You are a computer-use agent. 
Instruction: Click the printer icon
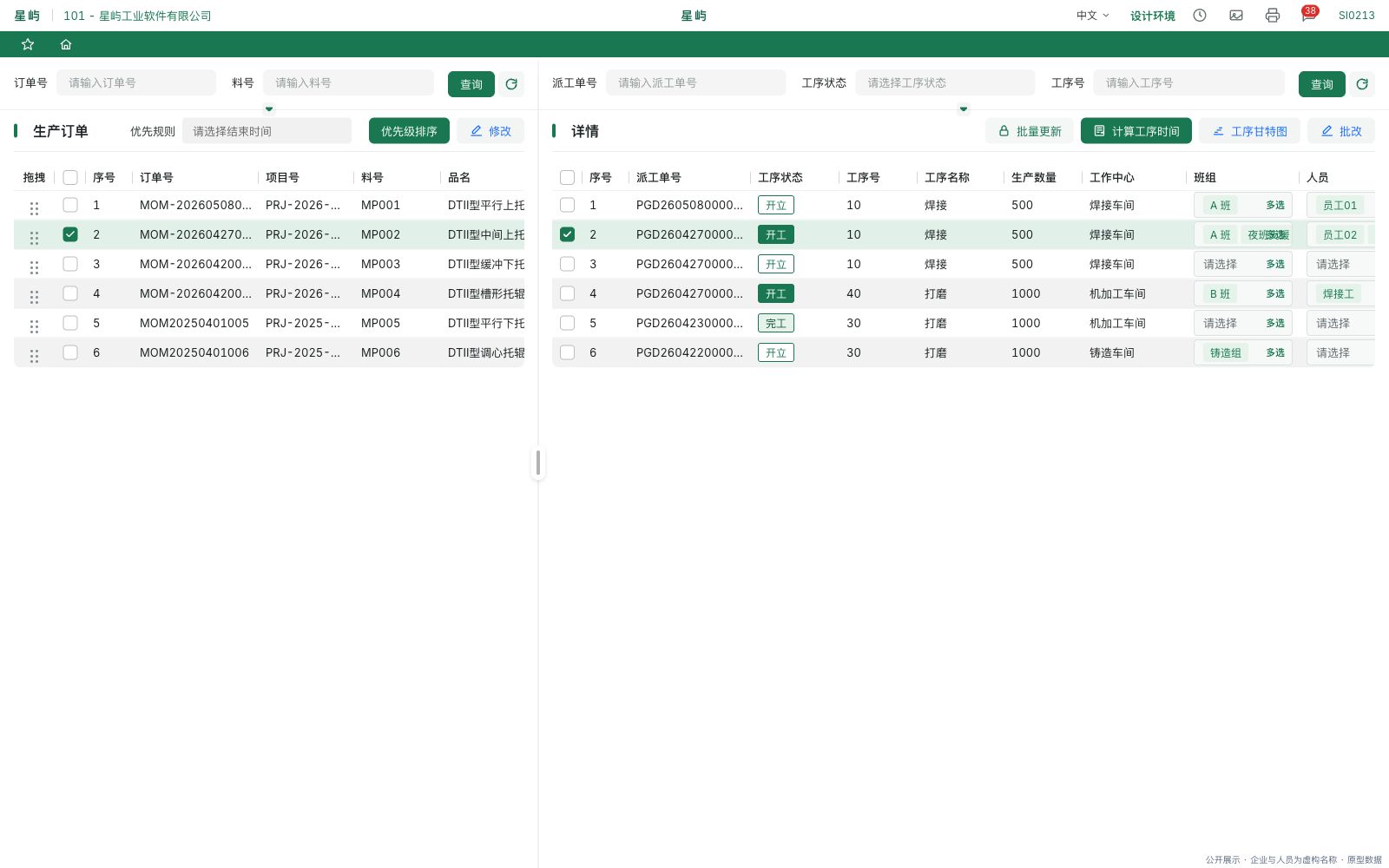(x=1273, y=15)
